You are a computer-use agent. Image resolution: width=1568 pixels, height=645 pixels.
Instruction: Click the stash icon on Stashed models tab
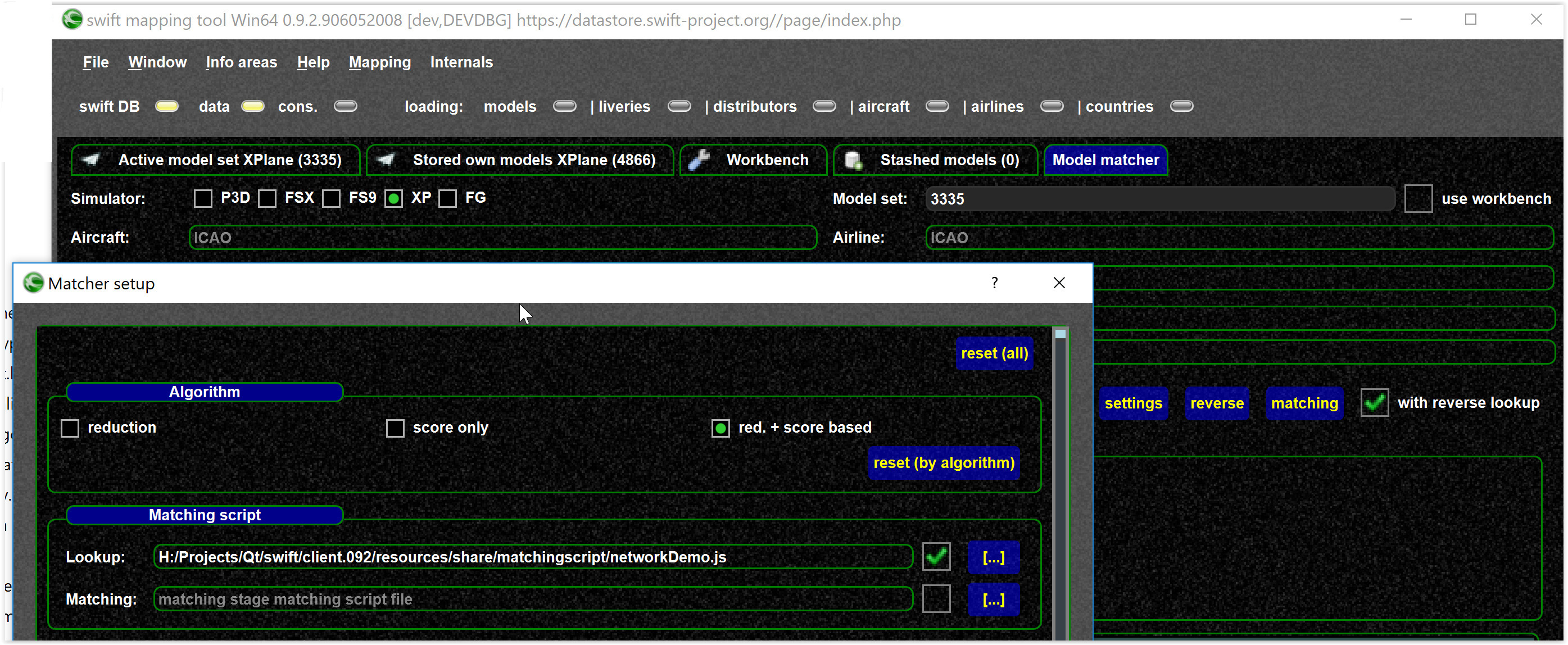tap(853, 160)
